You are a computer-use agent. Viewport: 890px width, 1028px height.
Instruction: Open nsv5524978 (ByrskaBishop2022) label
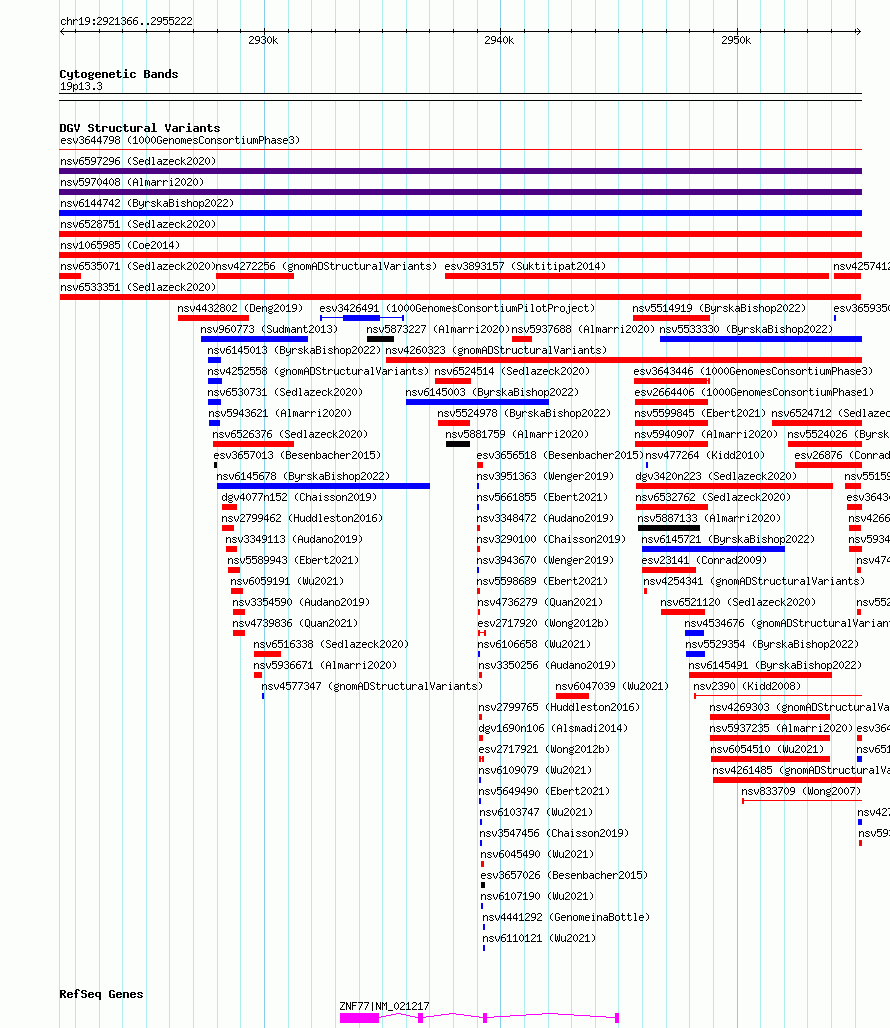tap(524, 413)
